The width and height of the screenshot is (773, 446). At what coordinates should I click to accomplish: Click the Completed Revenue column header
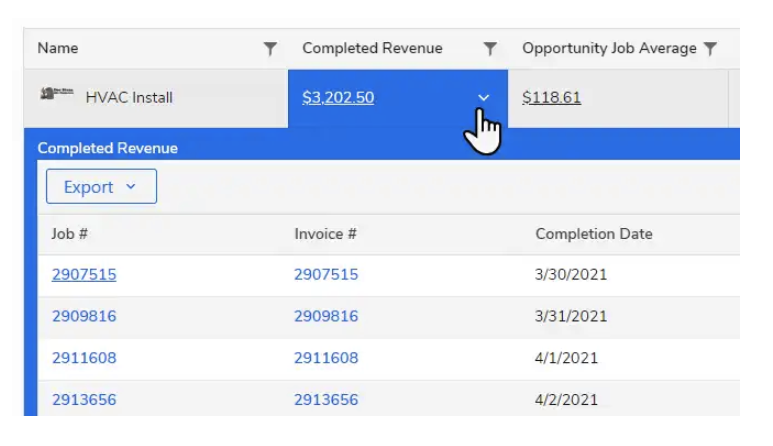[x=372, y=48]
